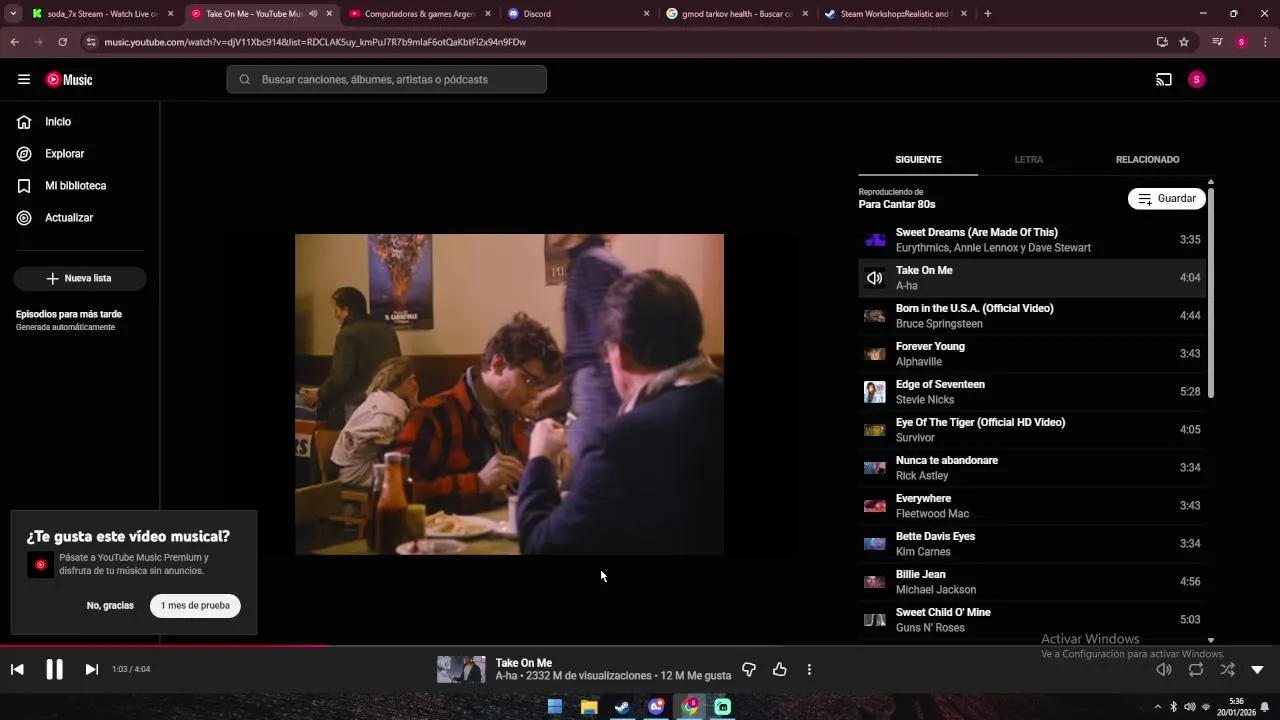Open the browser three-dot menu
1280x720 pixels.
point(1266,42)
